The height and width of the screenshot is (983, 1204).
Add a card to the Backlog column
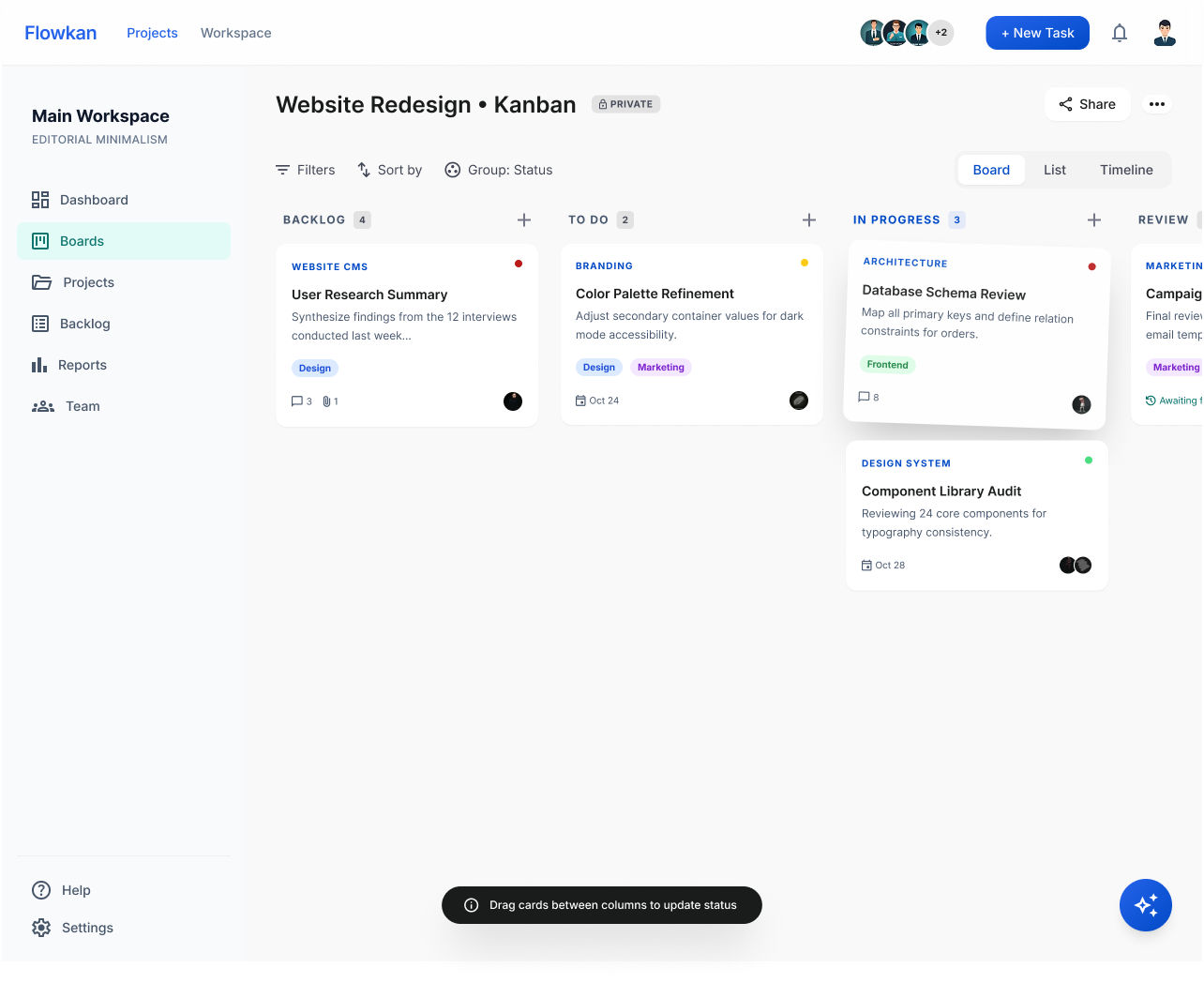coord(524,219)
